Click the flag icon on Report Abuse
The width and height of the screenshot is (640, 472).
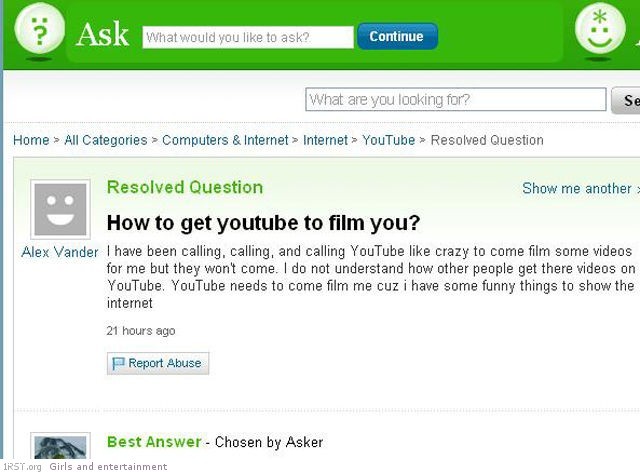pyautogui.click(x=118, y=363)
